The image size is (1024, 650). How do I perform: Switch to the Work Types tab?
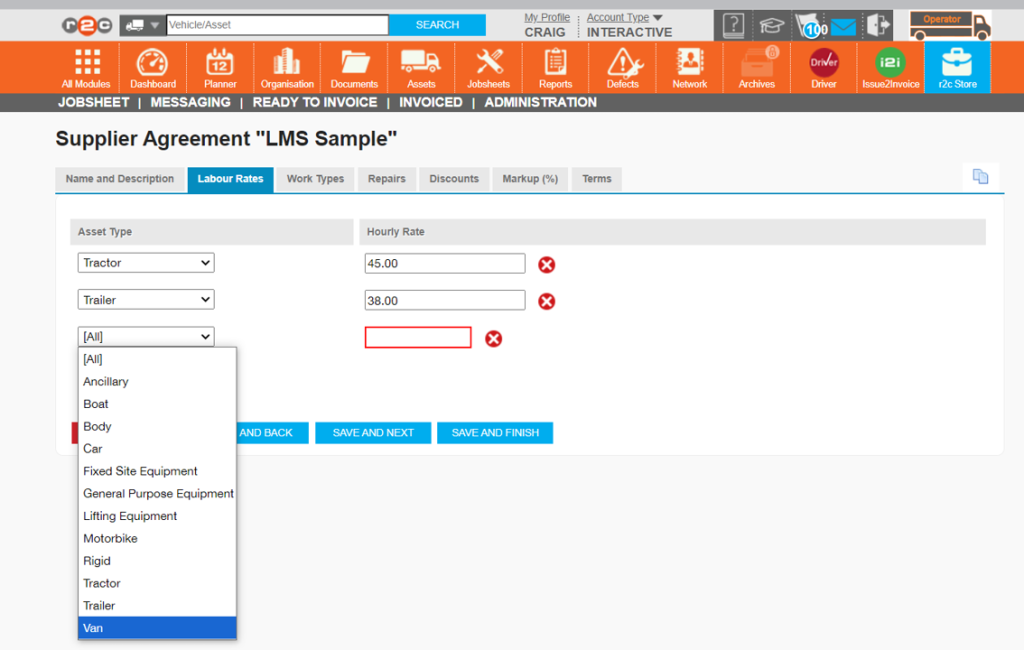coord(315,179)
